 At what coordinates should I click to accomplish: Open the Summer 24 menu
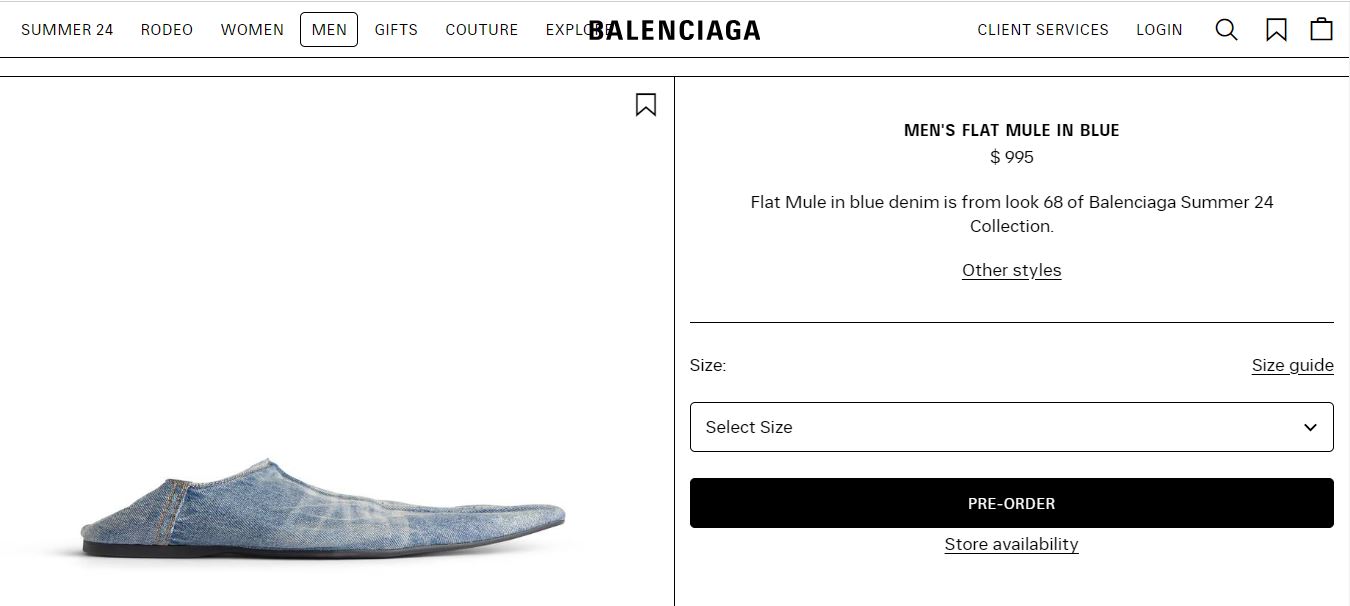tap(67, 30)
